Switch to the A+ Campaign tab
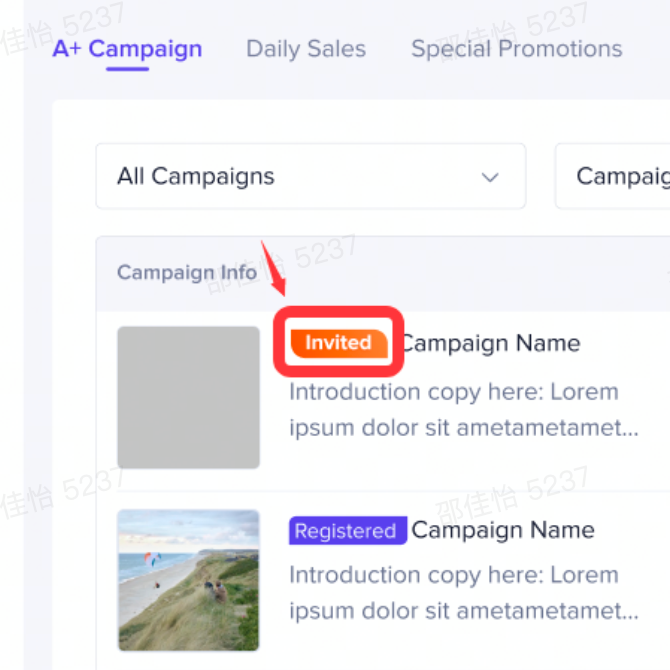Screen dimensions: 670x670 click(x=127, y=49)
